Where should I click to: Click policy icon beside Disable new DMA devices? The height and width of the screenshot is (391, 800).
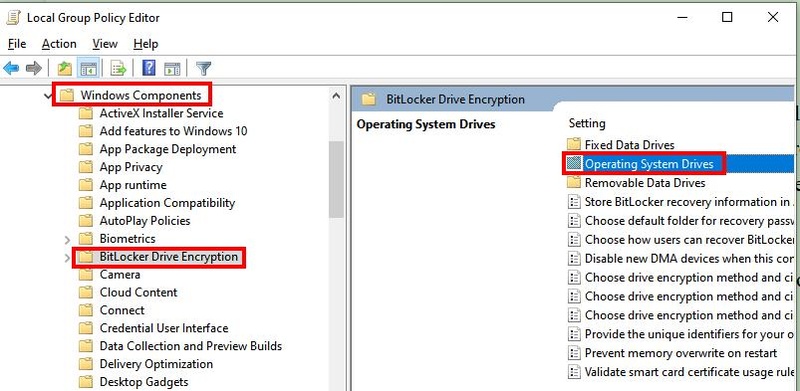click(574, 258)
